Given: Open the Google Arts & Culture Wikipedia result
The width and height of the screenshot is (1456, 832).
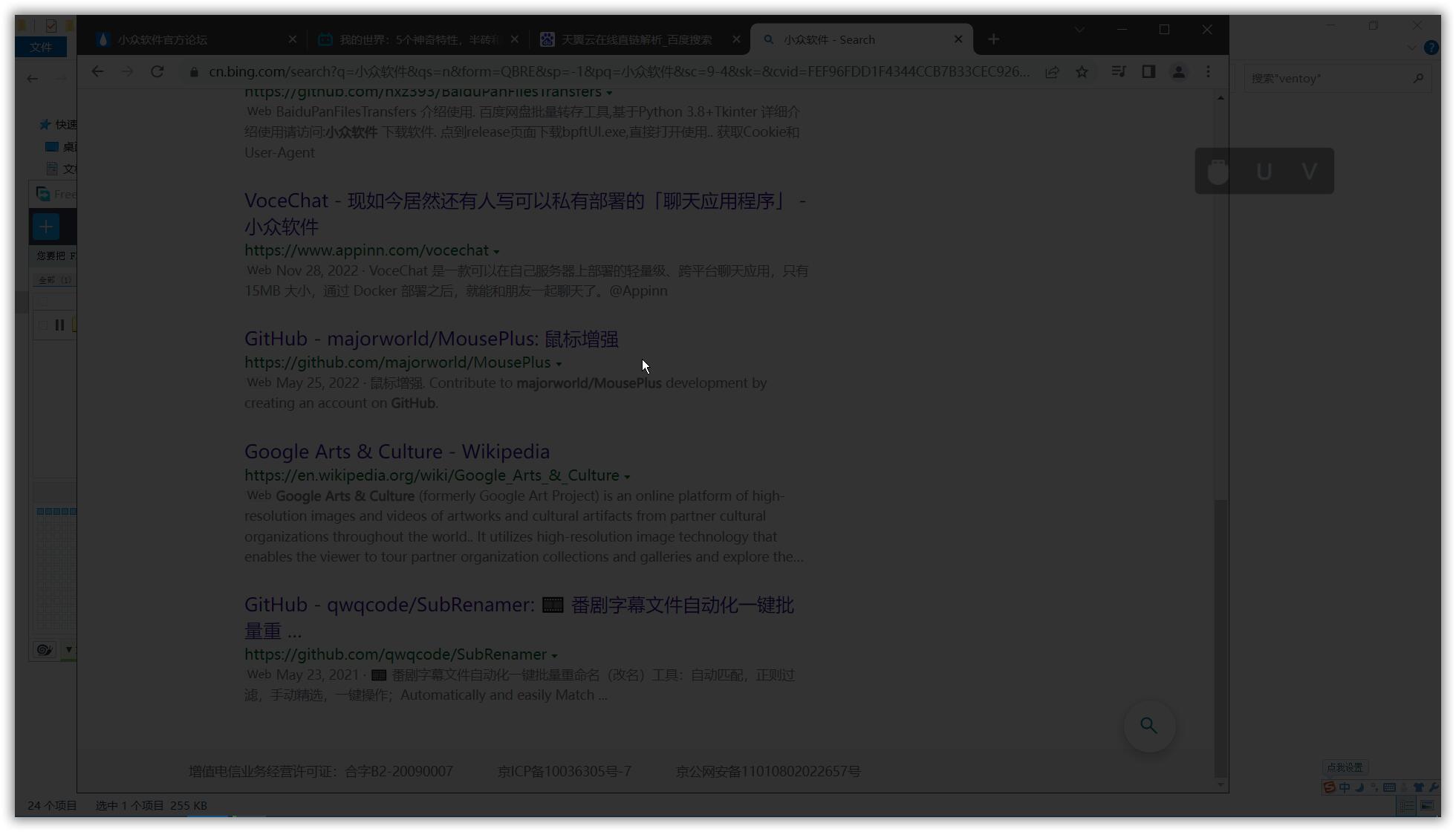Looking at the screenshot, I should pos(397,452).
